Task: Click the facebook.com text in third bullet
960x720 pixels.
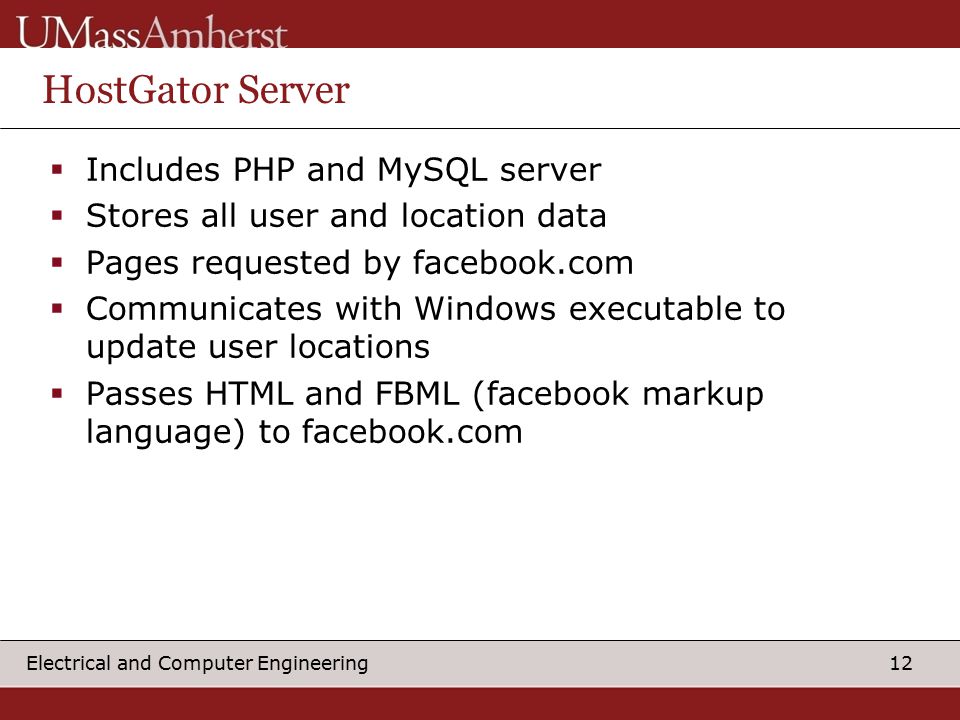Action: 523,263
